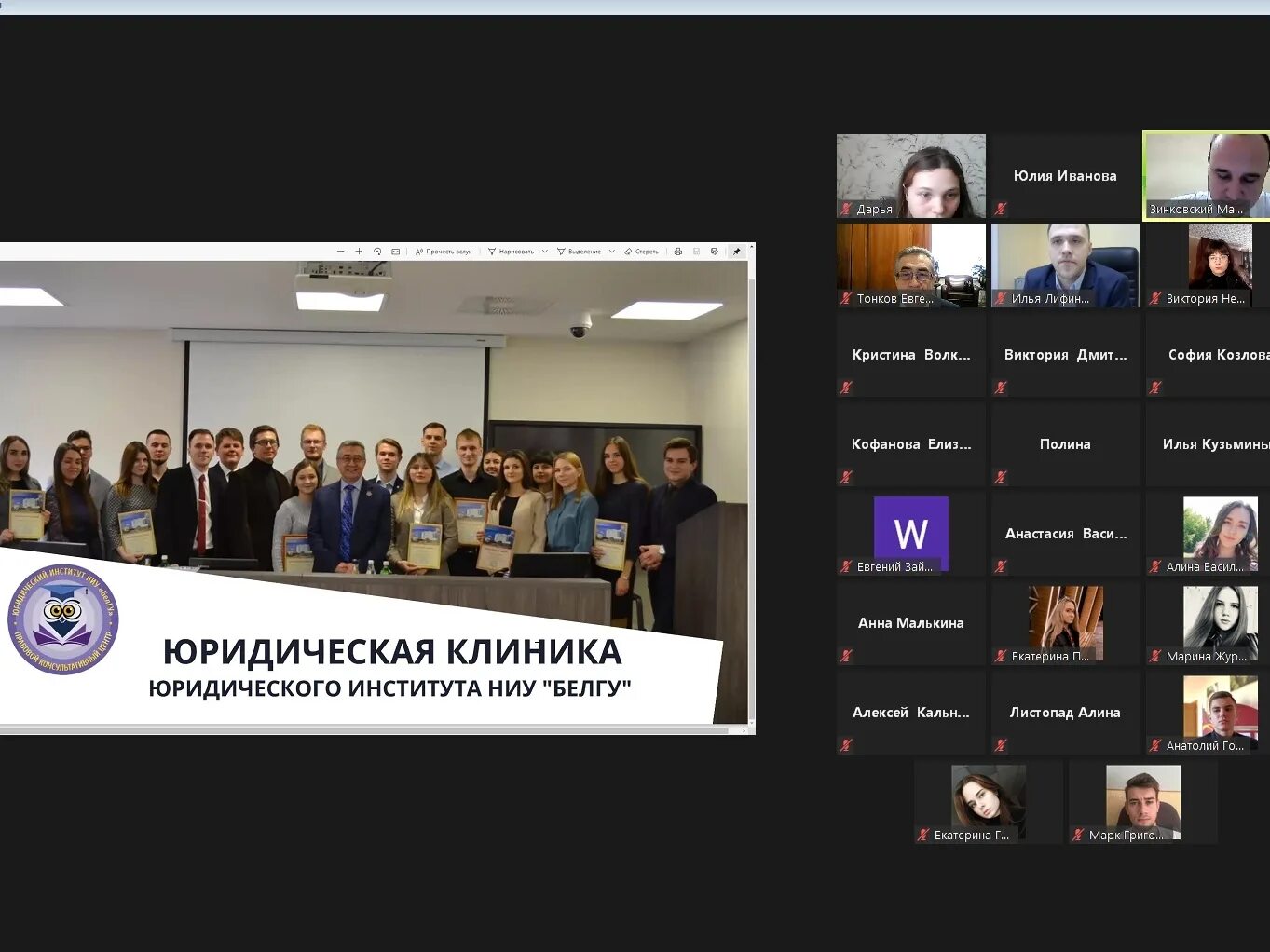Viewport: 1270px width, 952px height.
Task: Select the 'Илья Кузьмины' participant tile
Action: pos(1208,444)
